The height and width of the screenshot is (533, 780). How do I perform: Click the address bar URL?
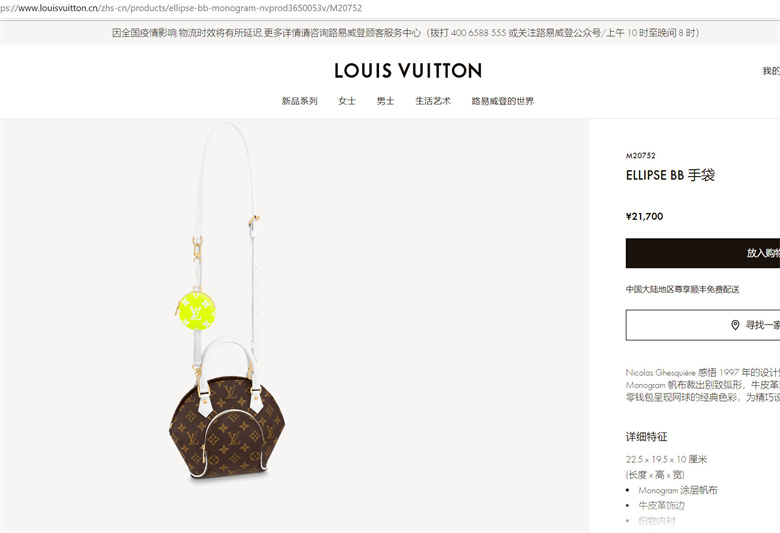181,8
